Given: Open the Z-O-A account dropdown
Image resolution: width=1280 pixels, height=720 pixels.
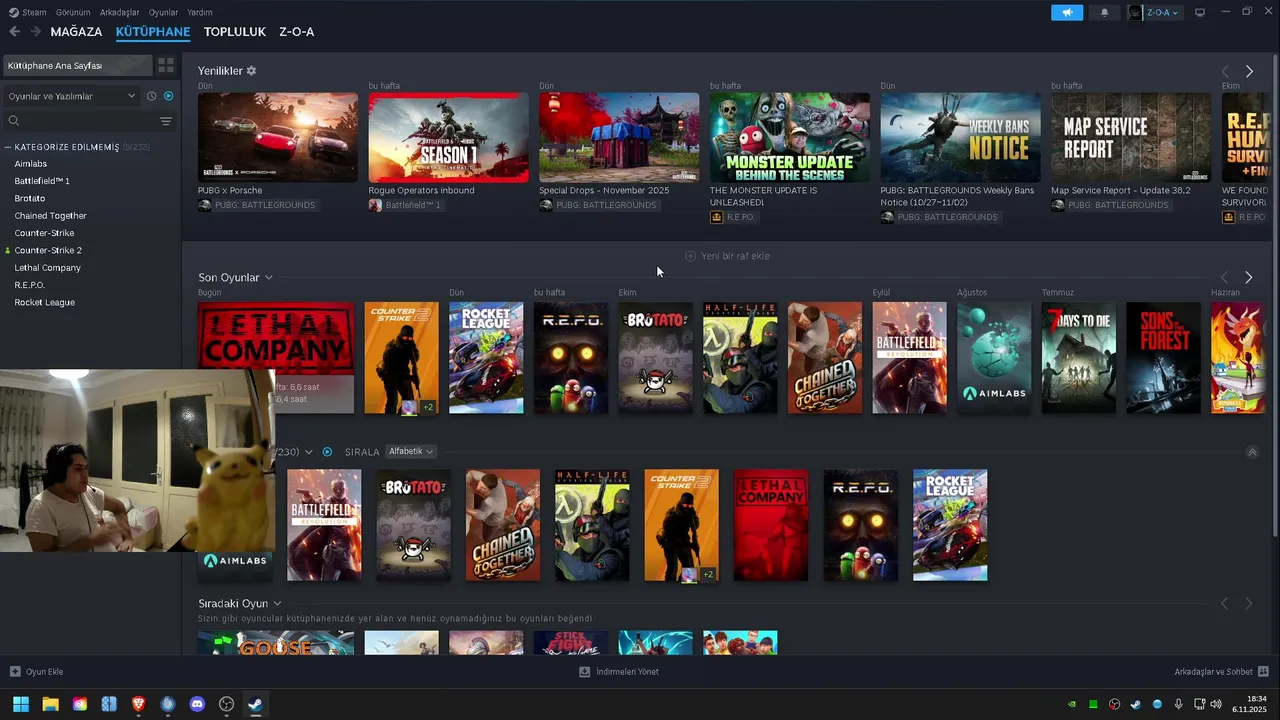Looking at the screenshot, I should pos(1154,12).
